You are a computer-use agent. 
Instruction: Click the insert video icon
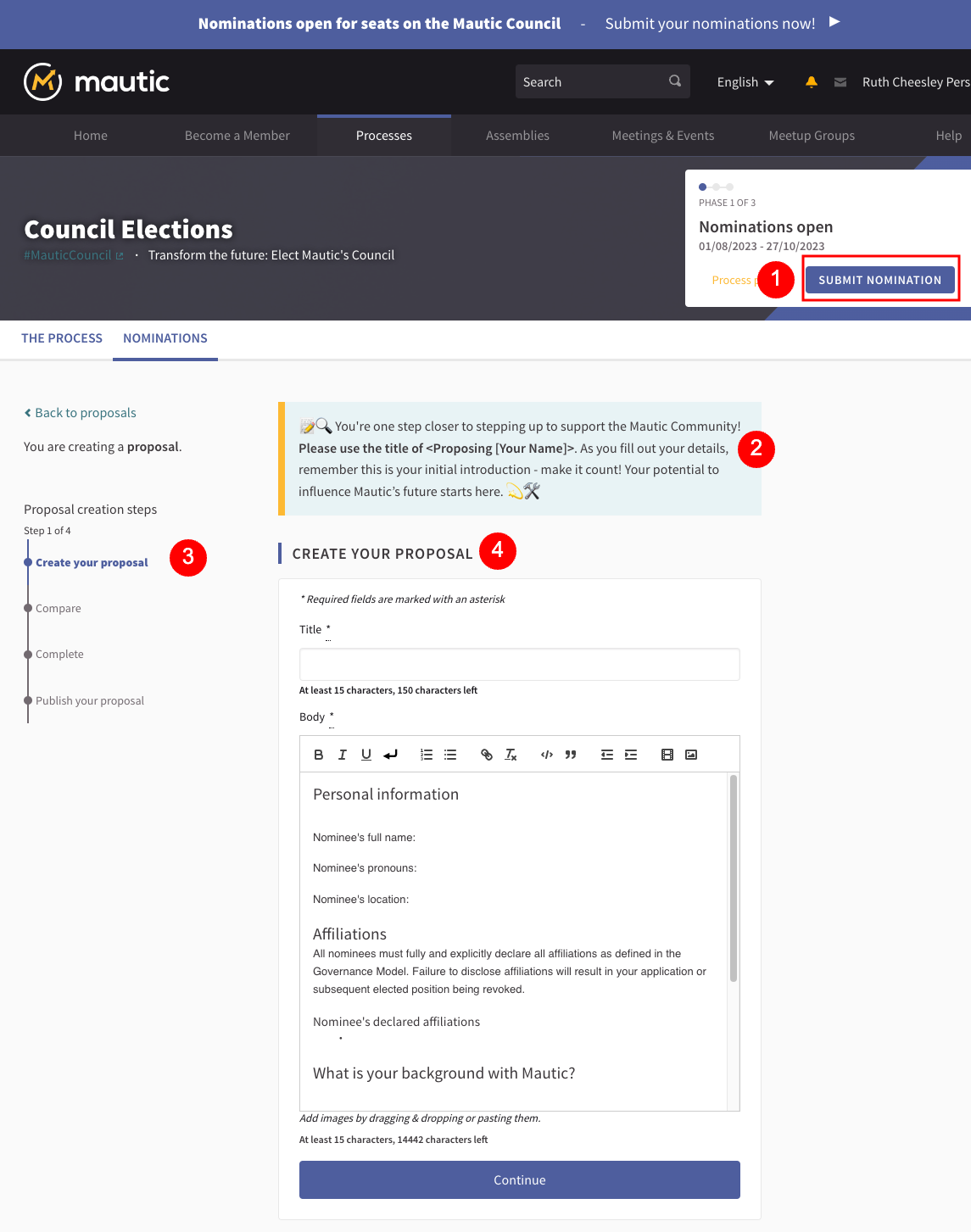click(x=667, y=755)
